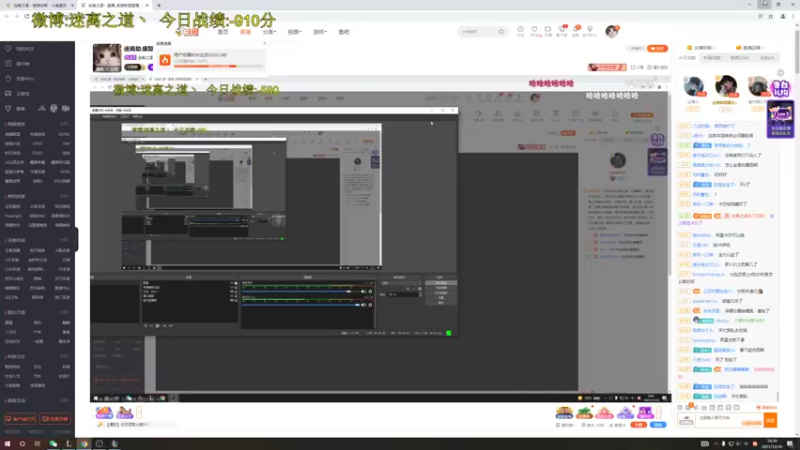Click the search magnifier icon
Viewport: 800px width, 450px height.
tap(501, 32)
